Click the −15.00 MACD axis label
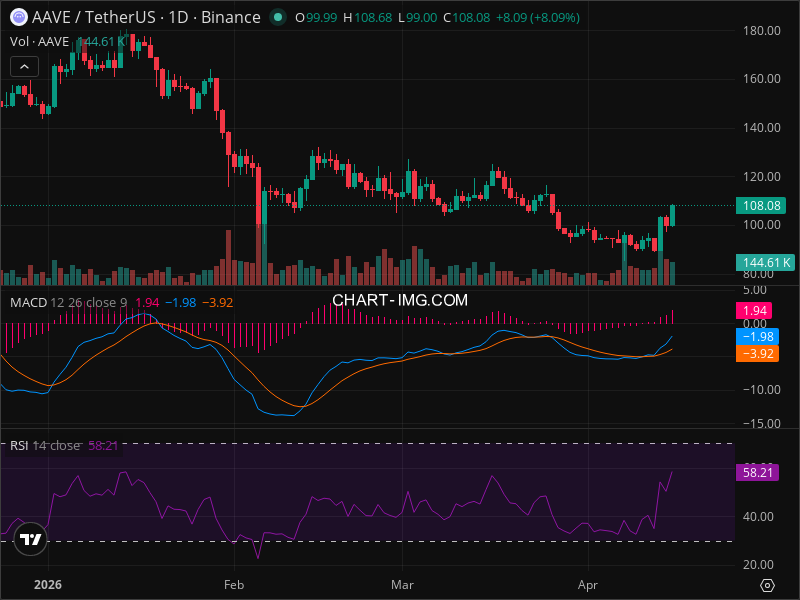 pos(761,423)
